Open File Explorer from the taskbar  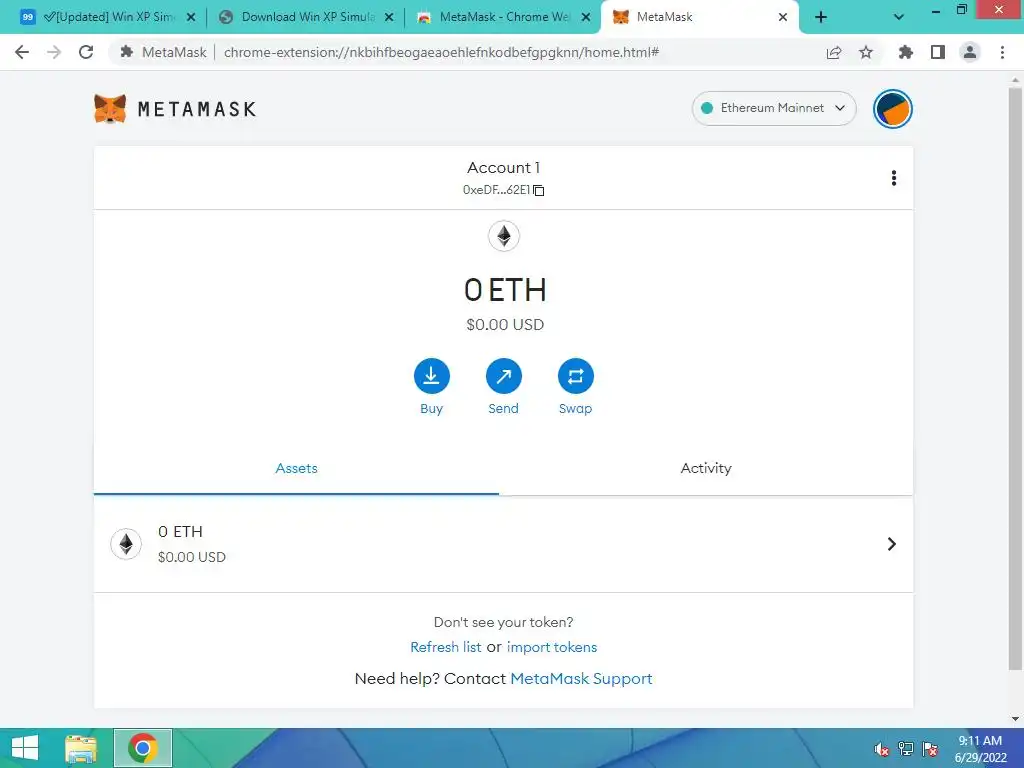tap(81, 748)
